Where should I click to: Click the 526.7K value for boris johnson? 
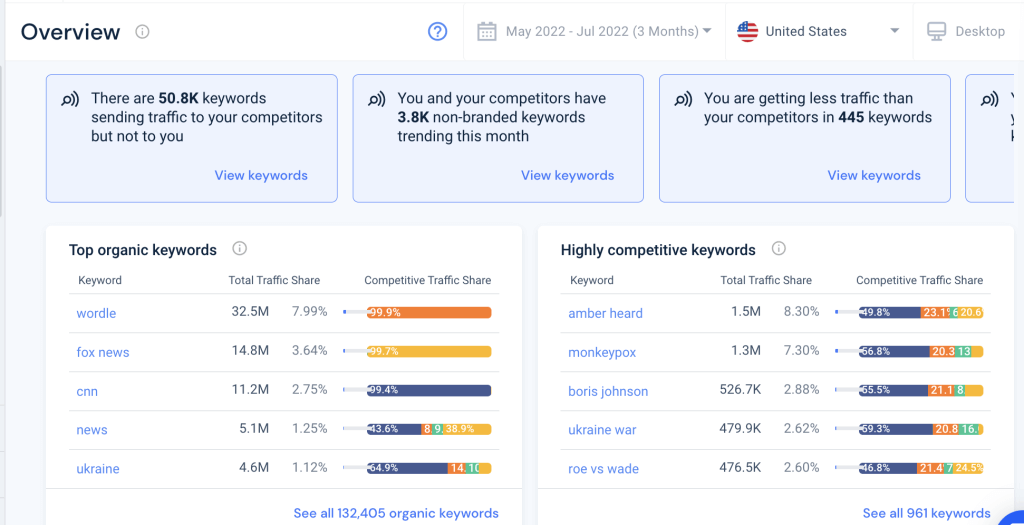click(738, 389)
